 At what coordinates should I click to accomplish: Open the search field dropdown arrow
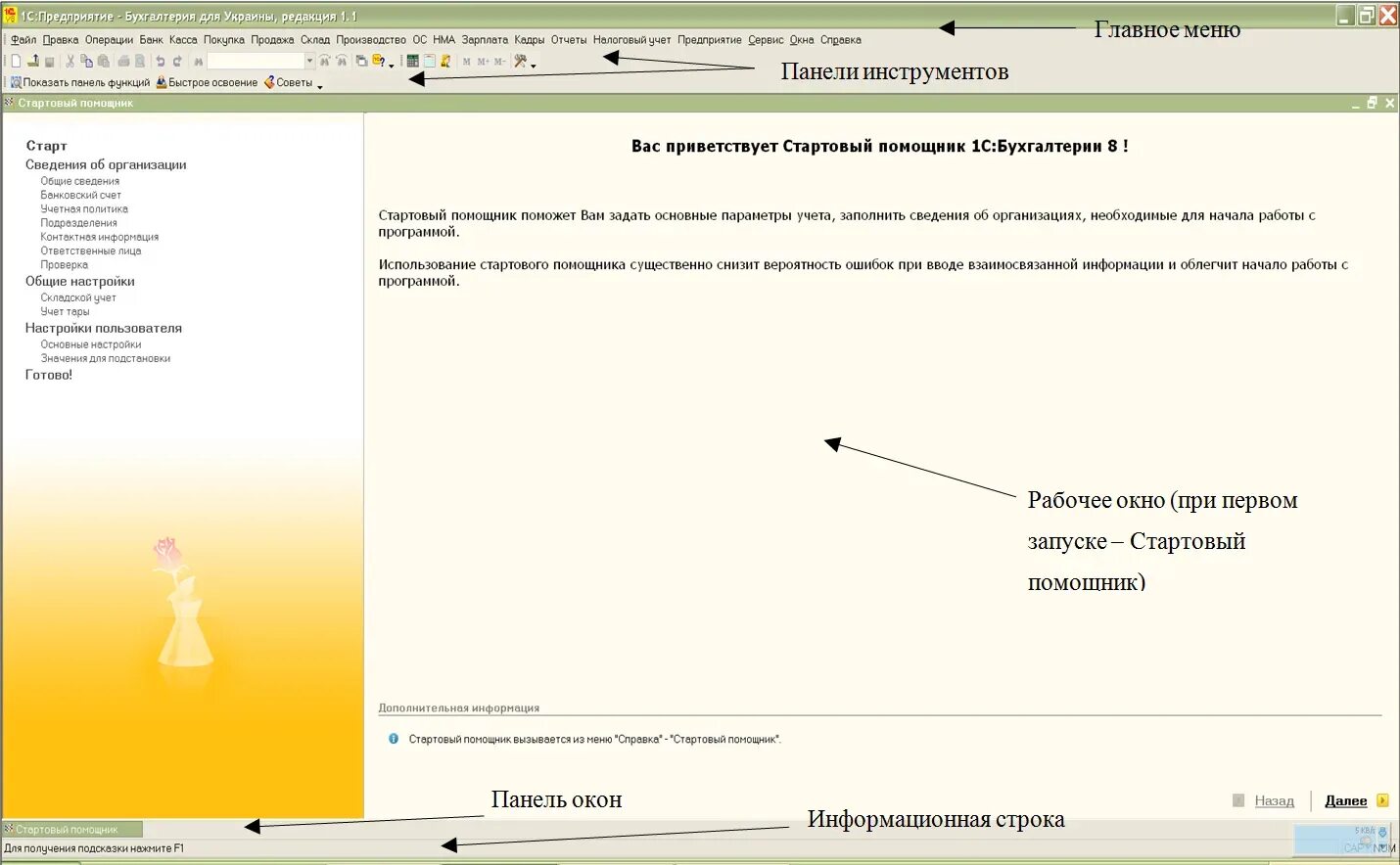click(x=309, y=61)
